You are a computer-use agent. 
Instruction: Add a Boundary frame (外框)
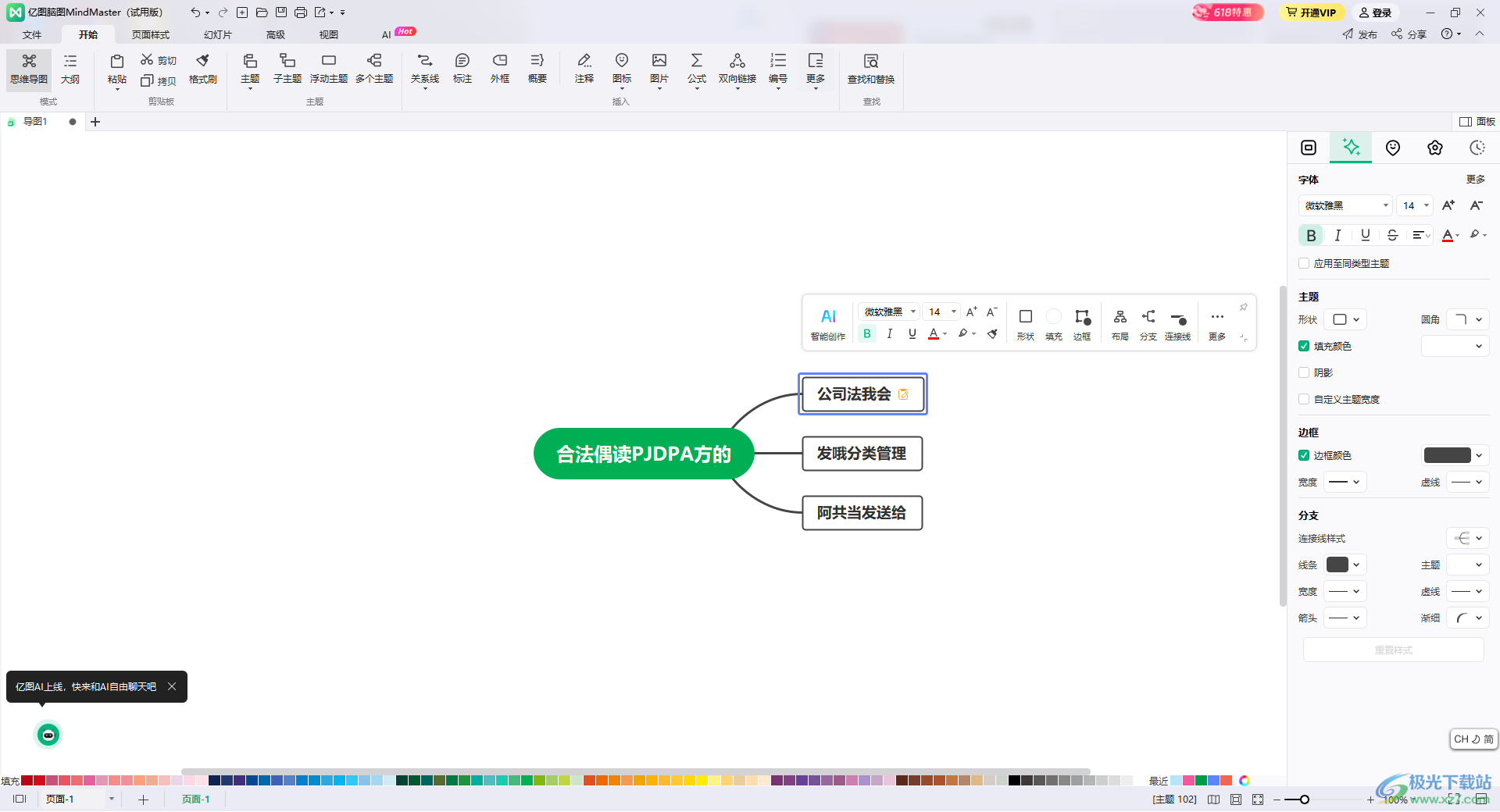tap(499, 68)
